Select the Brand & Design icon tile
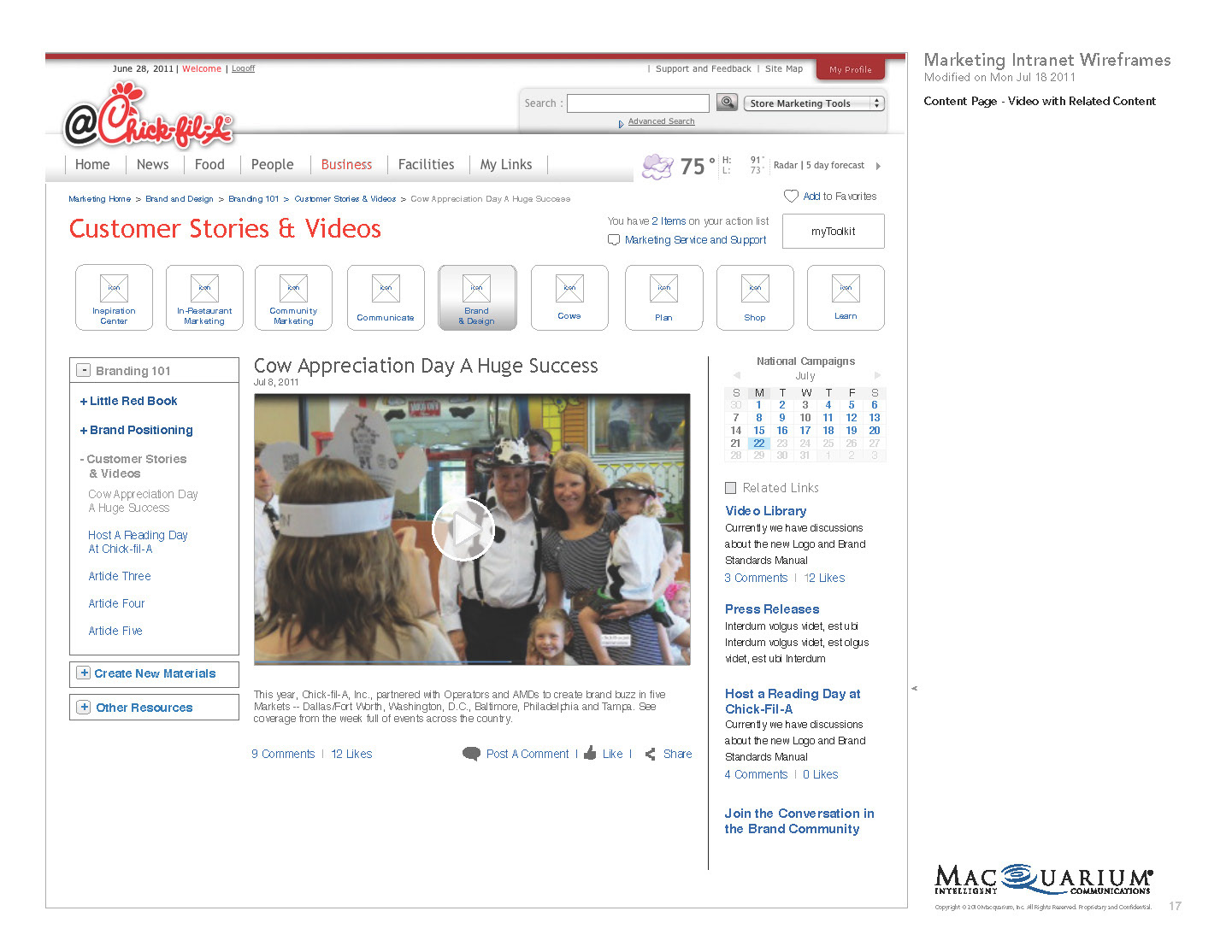This screenshot has height=952, width=1232. tap(477, 297)
